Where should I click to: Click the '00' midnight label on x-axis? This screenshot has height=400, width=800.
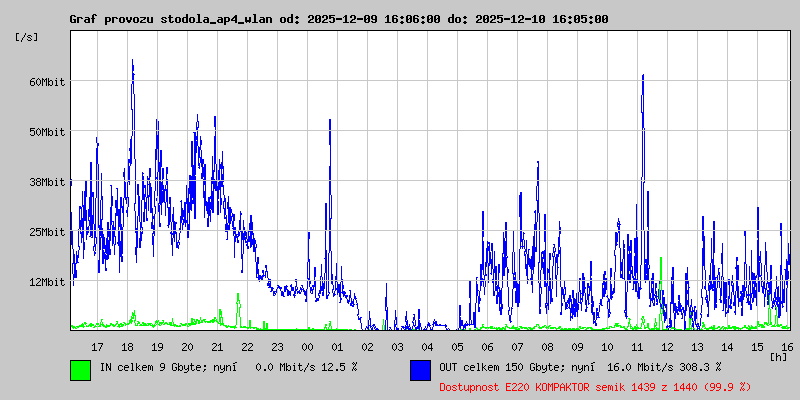click(307, 347)
